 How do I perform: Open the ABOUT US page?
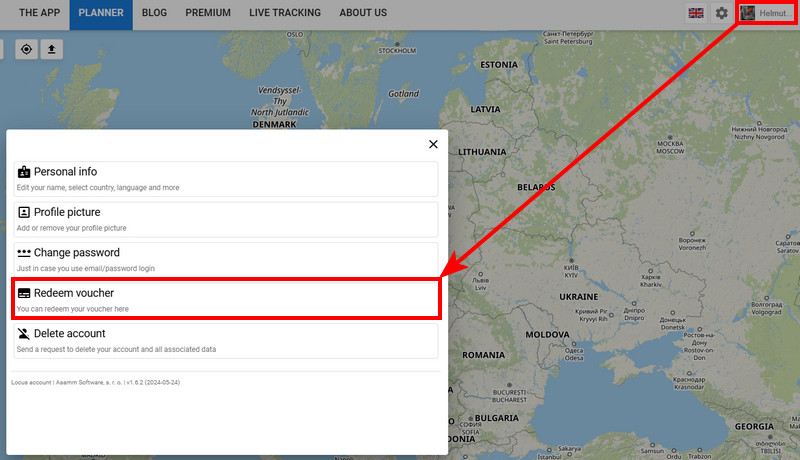[363, 14]
